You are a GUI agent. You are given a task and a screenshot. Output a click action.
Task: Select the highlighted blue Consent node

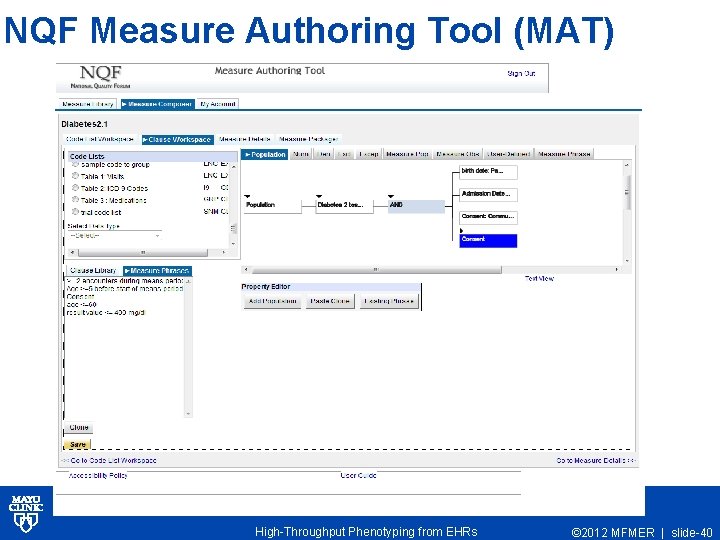(x=488, y=241)
